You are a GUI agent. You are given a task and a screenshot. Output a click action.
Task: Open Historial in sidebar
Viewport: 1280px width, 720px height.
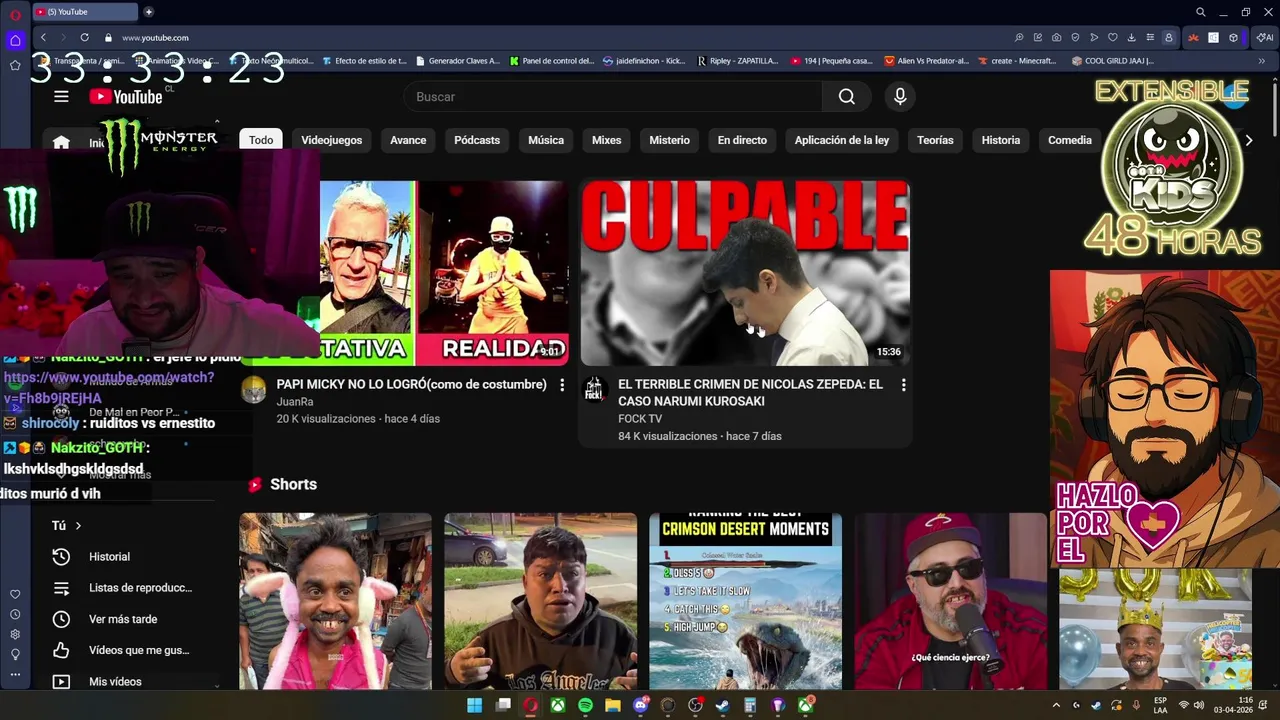coord(109,557)
